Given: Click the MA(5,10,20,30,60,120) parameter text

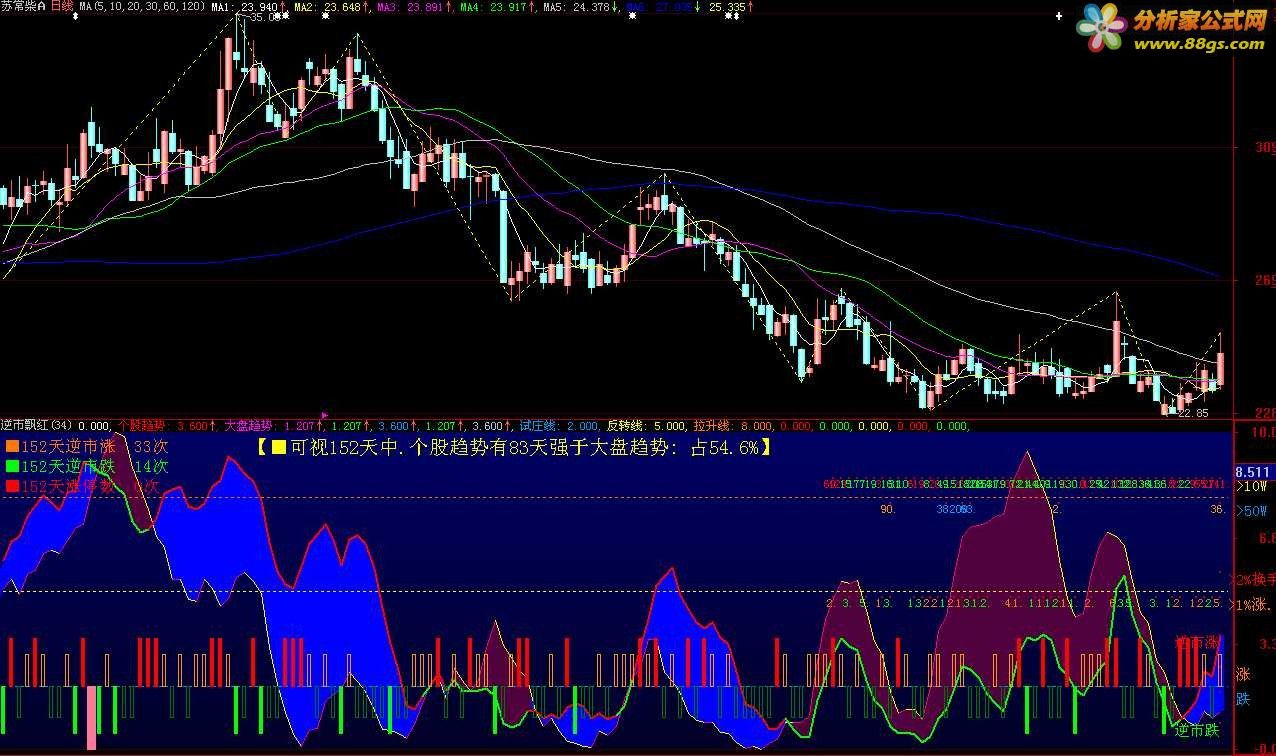Looking at the screenshot, I should [142, 6].
